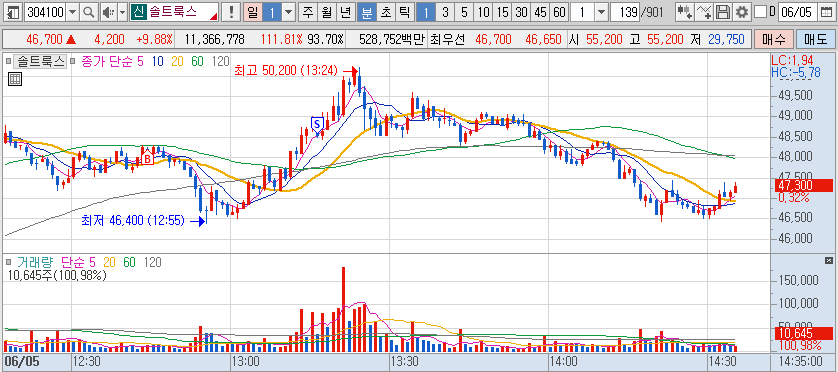Open the custom interval dropdown arrow
The height and width of the screenshot is (372, 838).
601,12
